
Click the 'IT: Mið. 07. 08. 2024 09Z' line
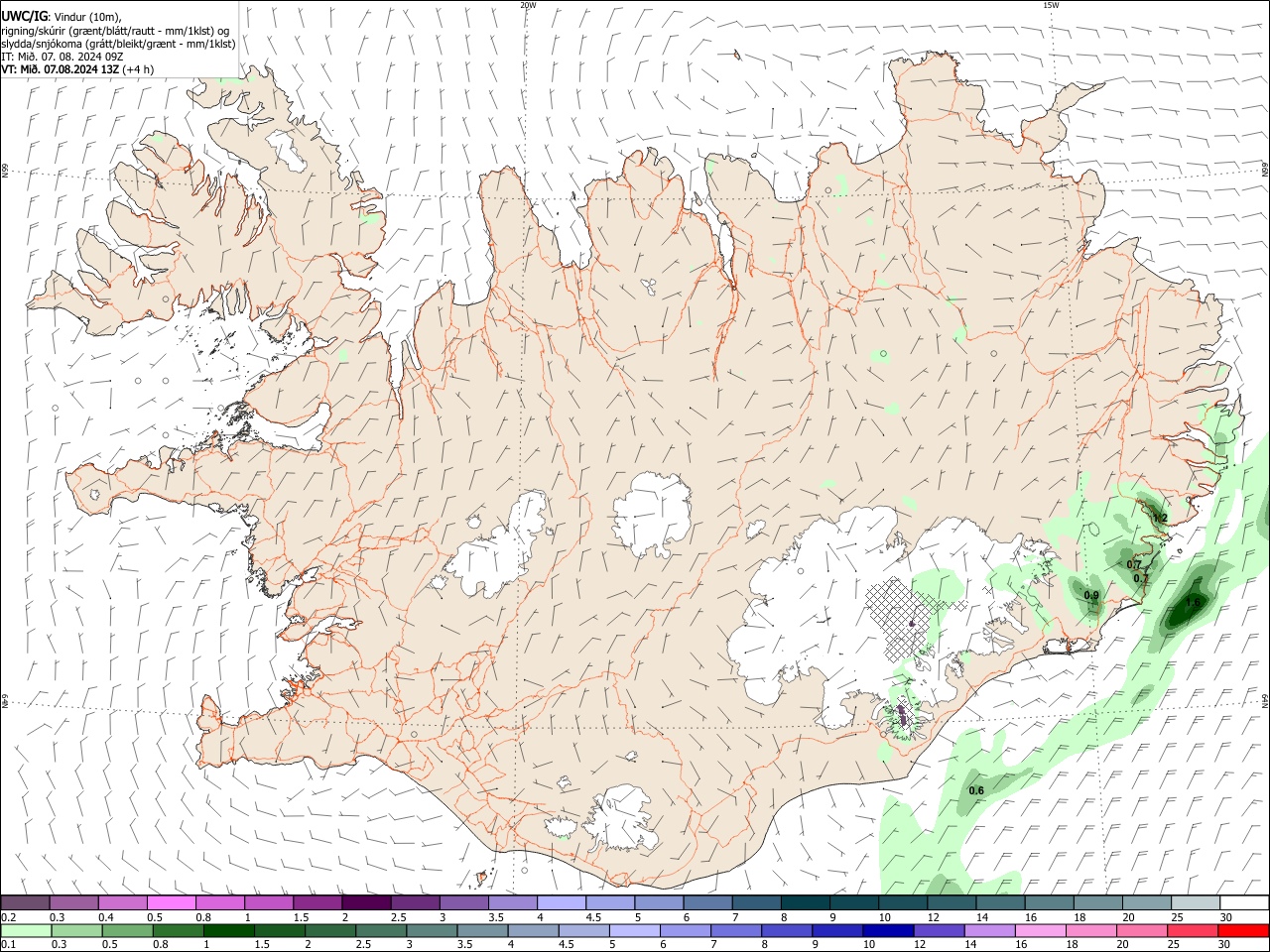[63, 57]
